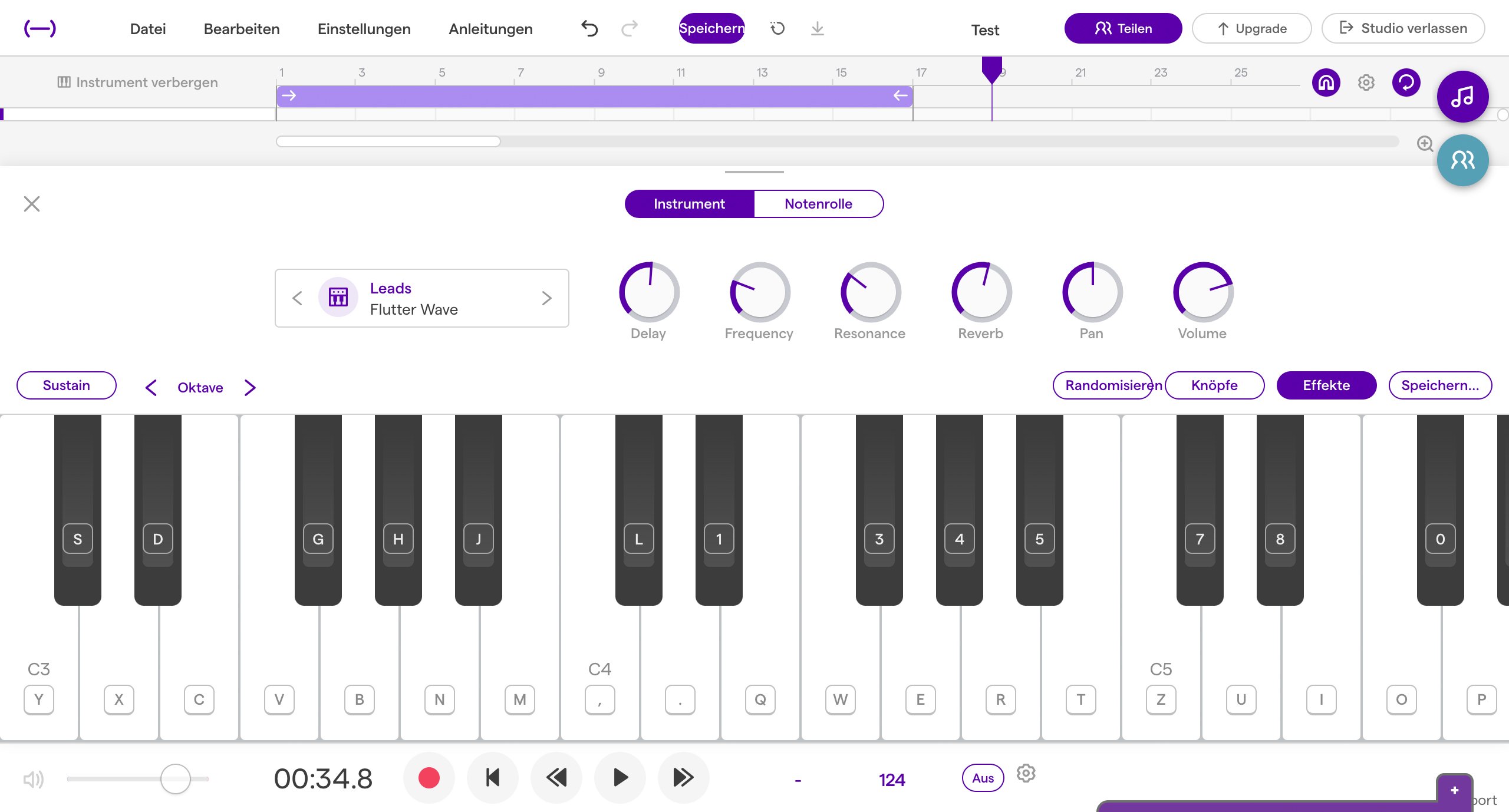Open the purple music note button

[1462, 97]
